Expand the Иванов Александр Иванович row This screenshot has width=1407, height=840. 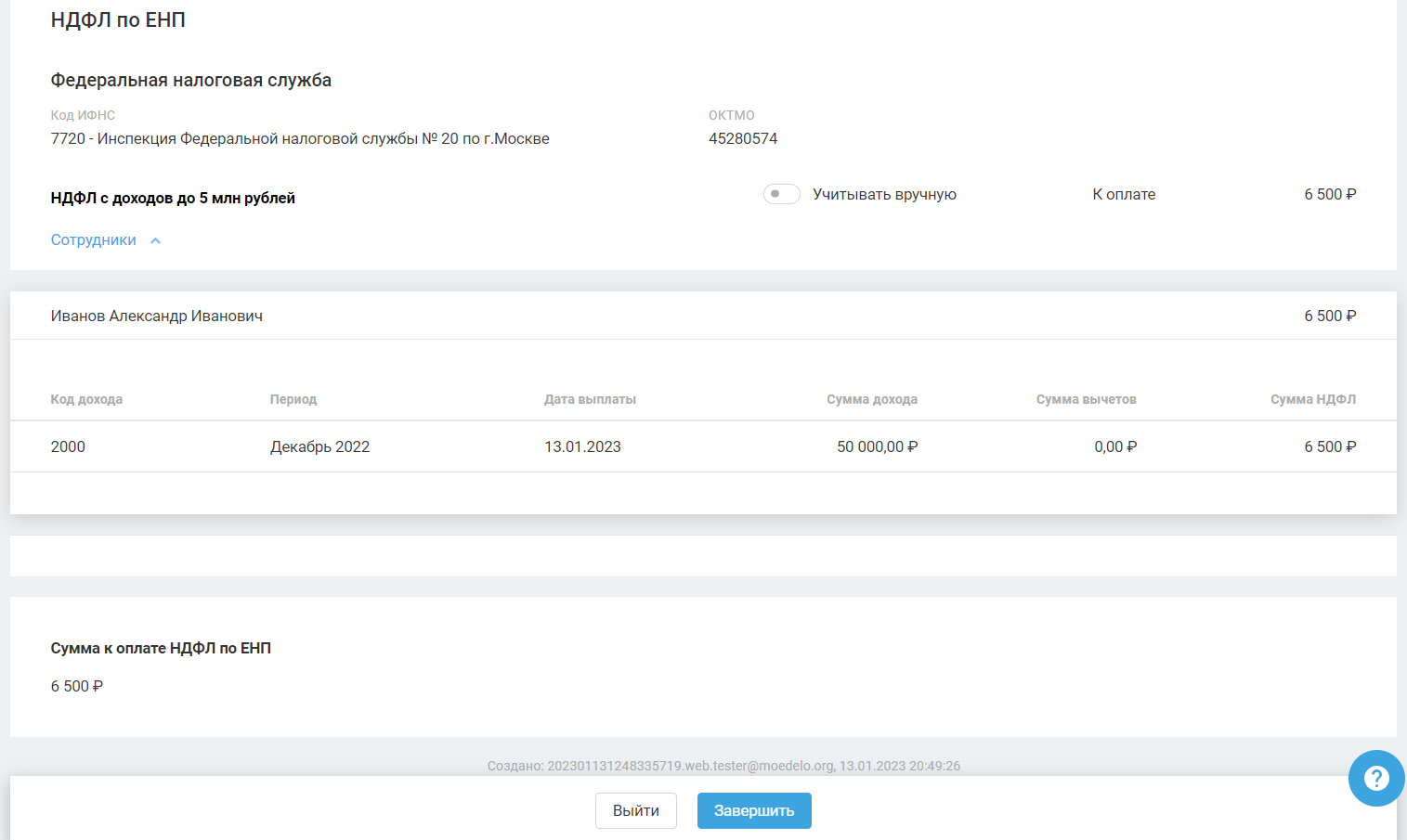click(x=157, y=317)
